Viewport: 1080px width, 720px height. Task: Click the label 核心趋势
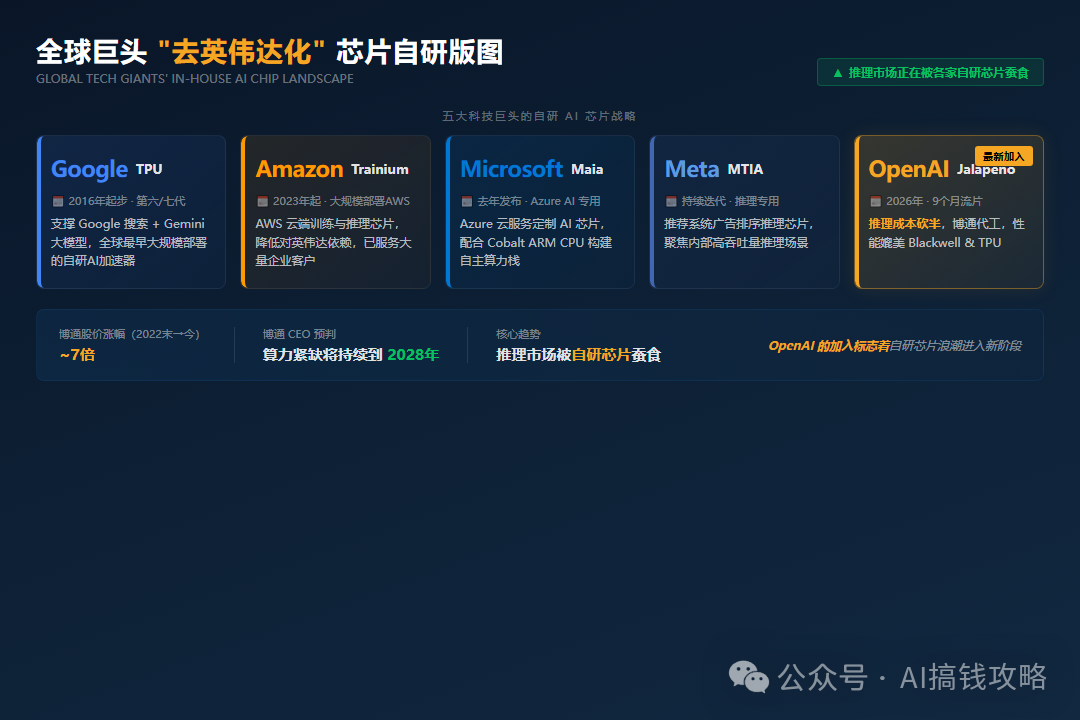[518, 334]
